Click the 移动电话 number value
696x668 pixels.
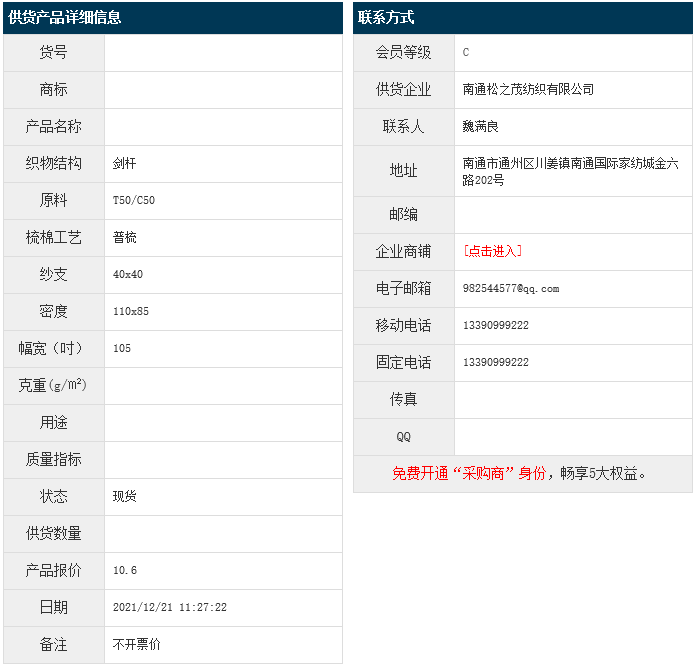(x=496, y=326)
